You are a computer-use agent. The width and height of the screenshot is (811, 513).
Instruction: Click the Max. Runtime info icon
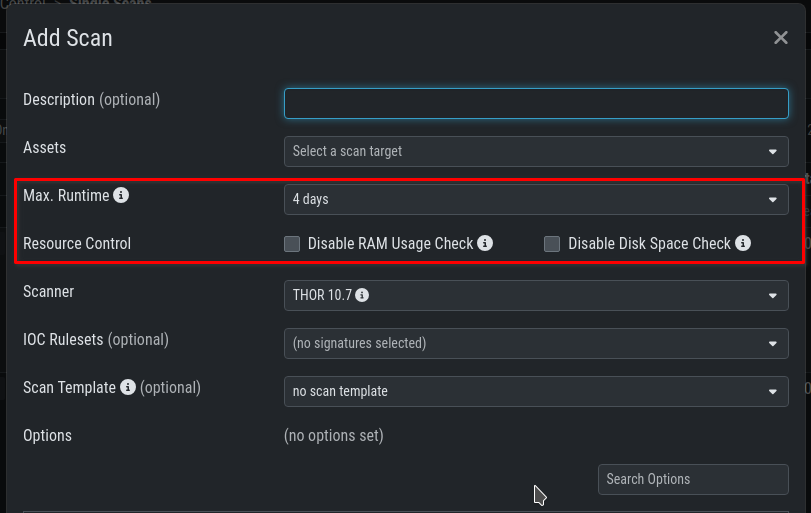point(121,196)
